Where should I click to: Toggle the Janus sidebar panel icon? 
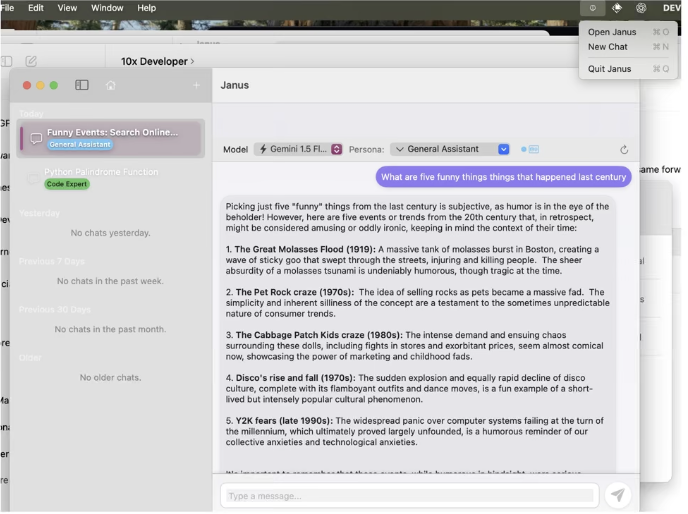(82, 85)
